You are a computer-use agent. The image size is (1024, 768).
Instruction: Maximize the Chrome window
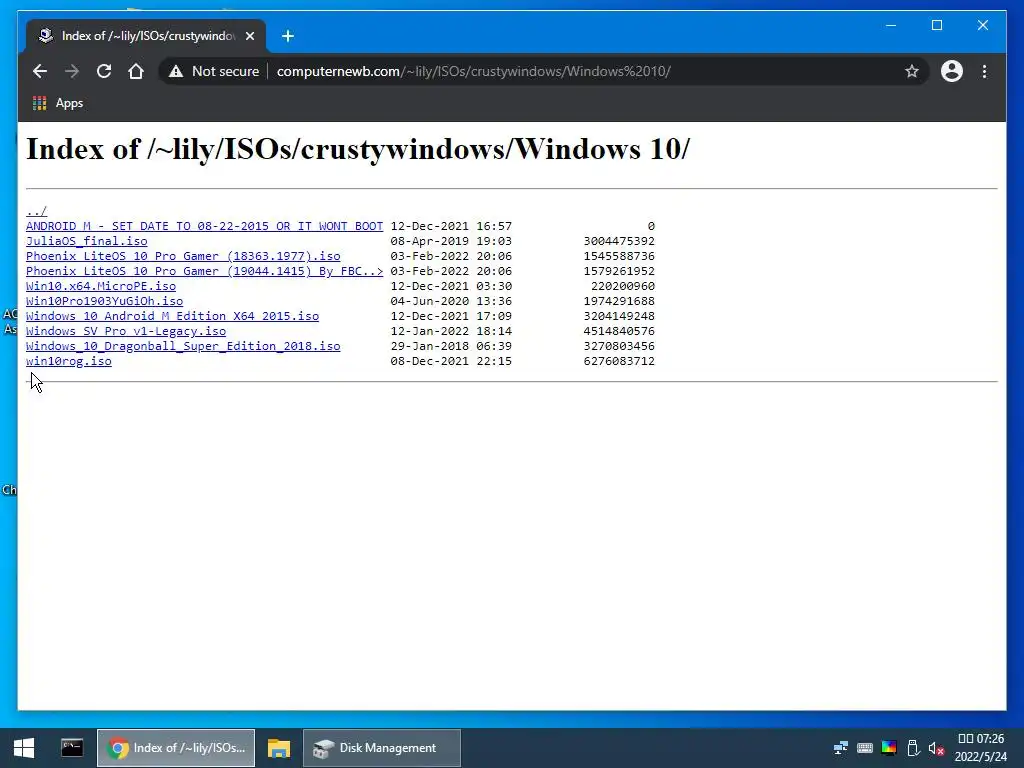936,25
